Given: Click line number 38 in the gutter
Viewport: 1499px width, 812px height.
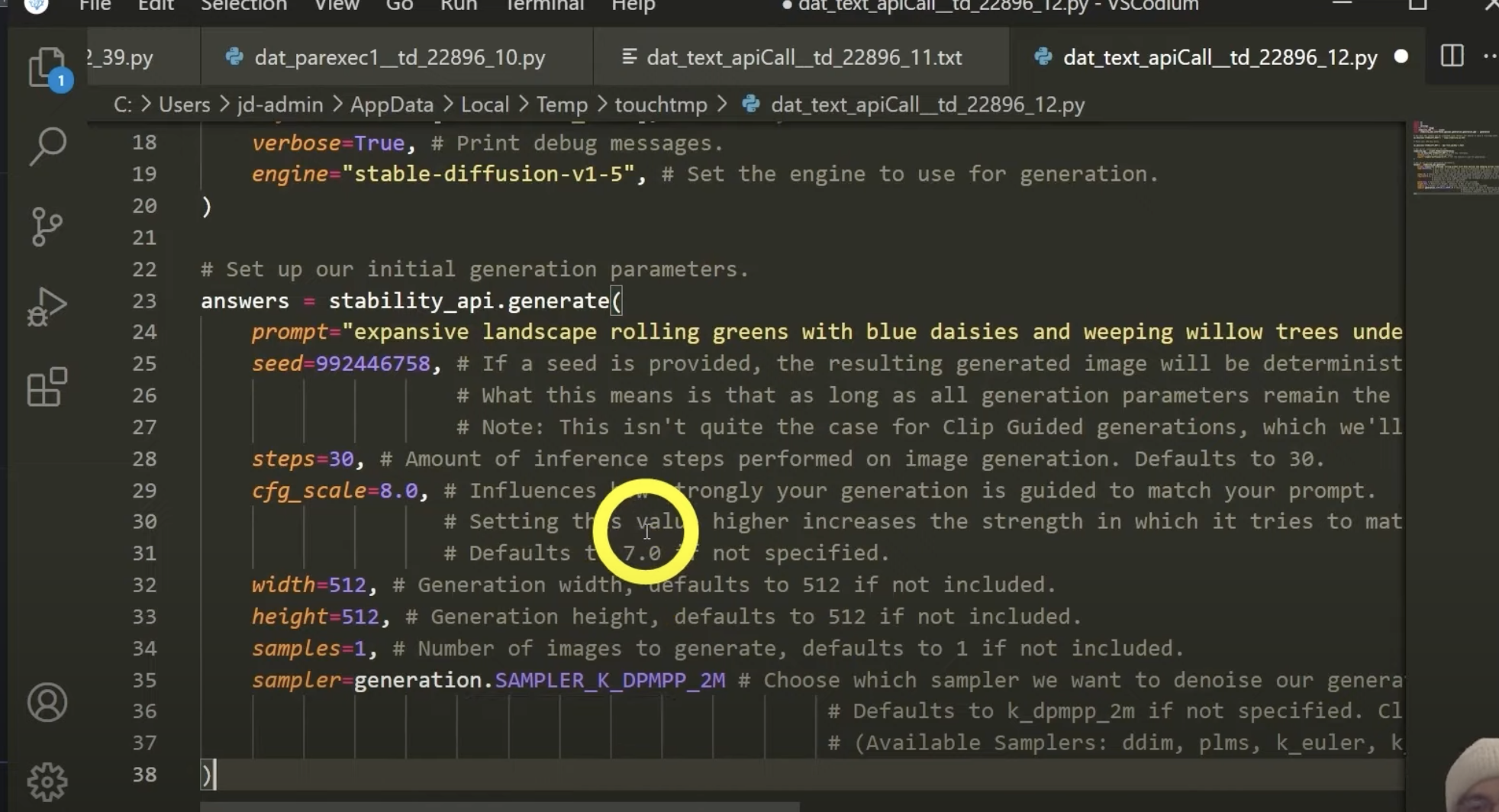Looking at the screenshot, I should pos(144,775).
